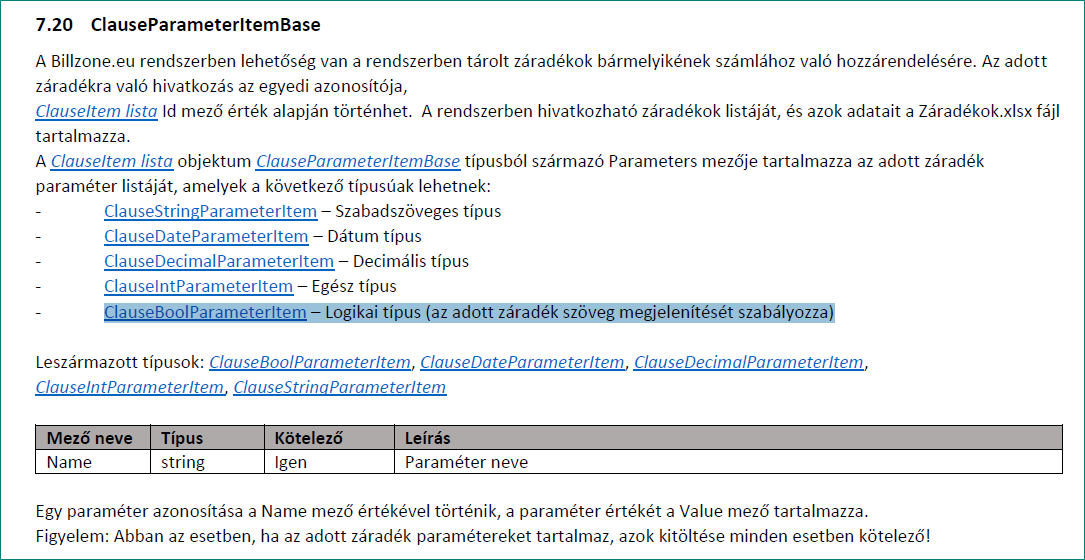Viewport: 1085px width, 560px height.
Task: Follow the ClauseParameterItemBase link before "típusból"
Action: [x=358, y=162]
